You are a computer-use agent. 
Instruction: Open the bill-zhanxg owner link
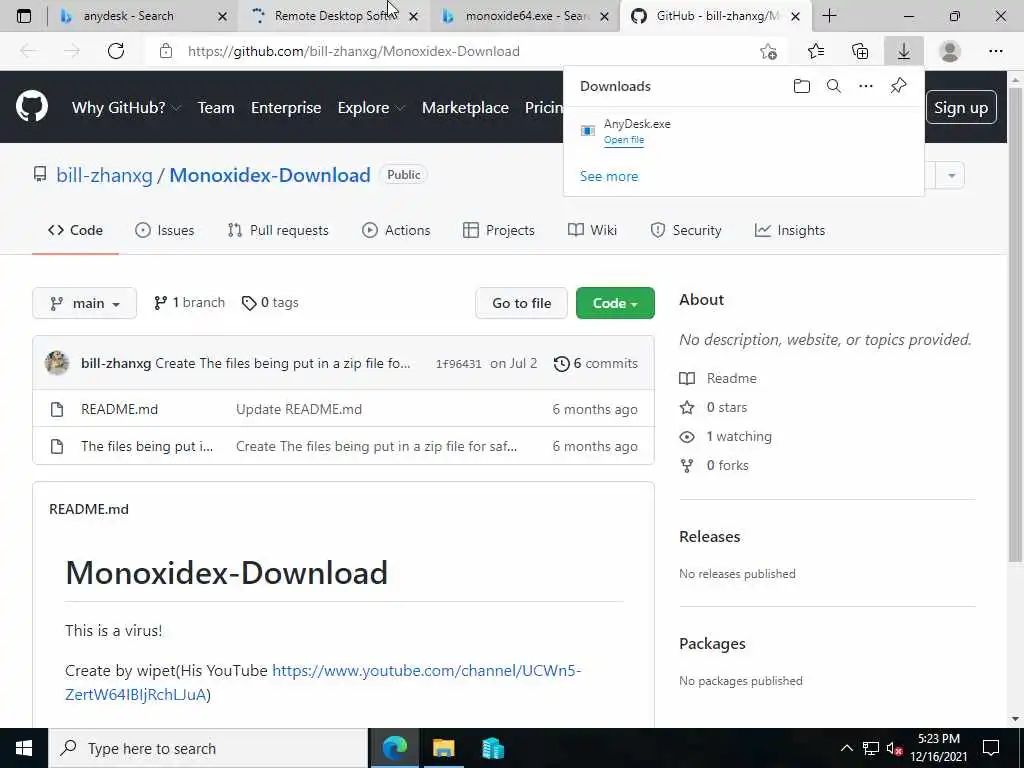[104, 175]
